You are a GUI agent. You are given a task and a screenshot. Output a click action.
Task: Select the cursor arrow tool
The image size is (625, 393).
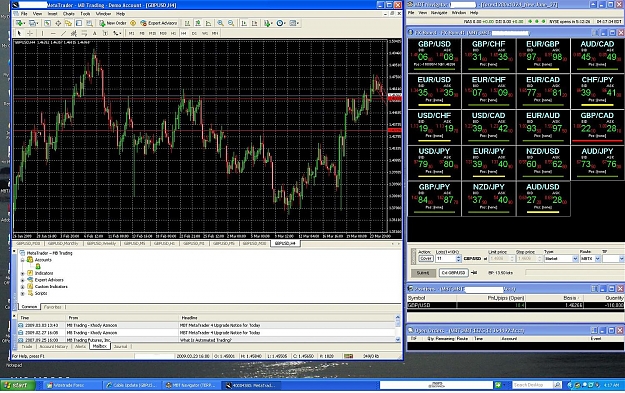point(19,33)
